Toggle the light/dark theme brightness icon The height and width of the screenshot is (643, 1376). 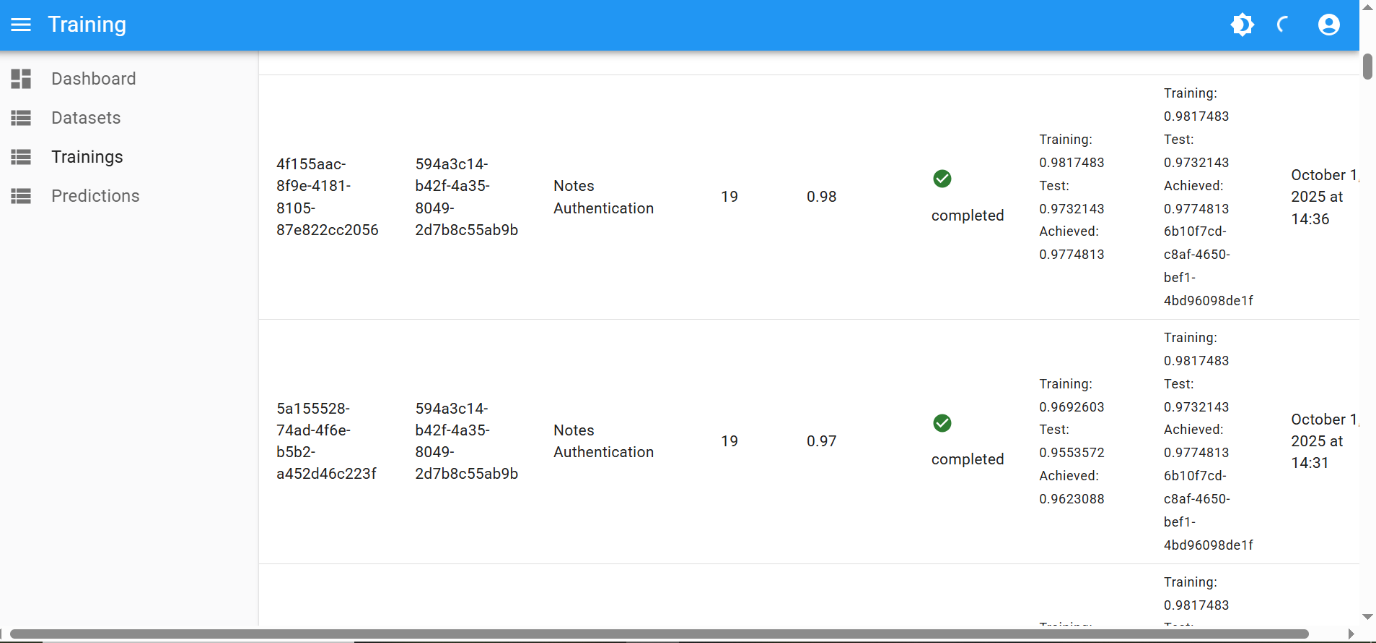[1242, 25]
